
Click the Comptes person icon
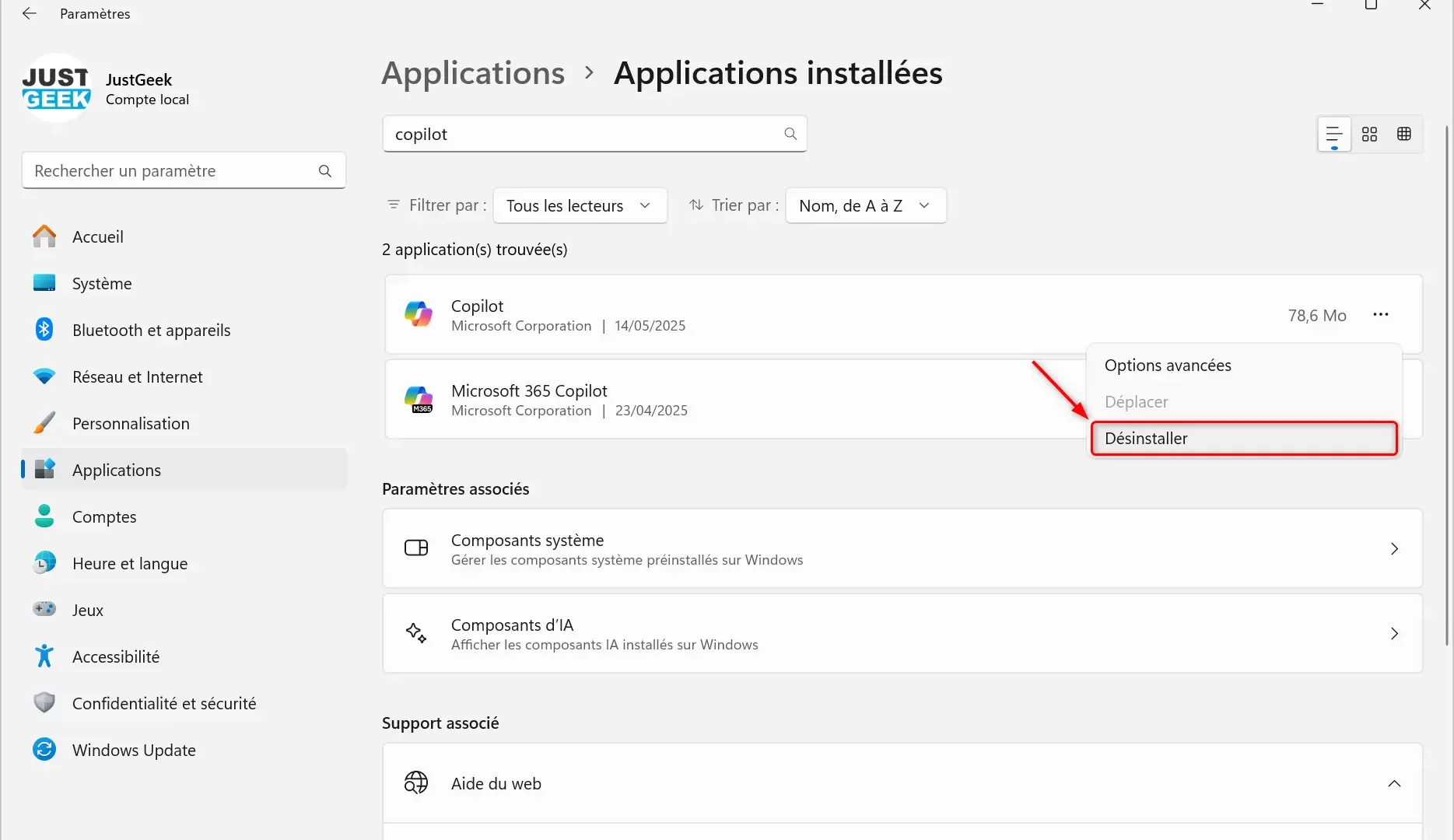pos(44,516)
